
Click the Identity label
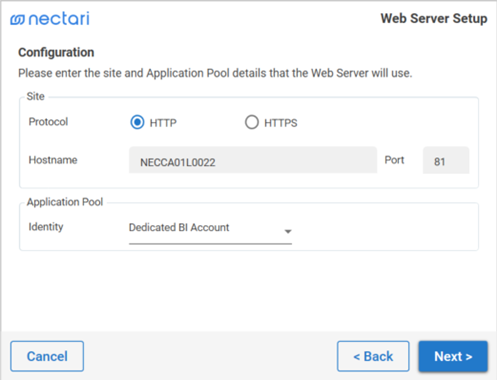pos(46,227)
